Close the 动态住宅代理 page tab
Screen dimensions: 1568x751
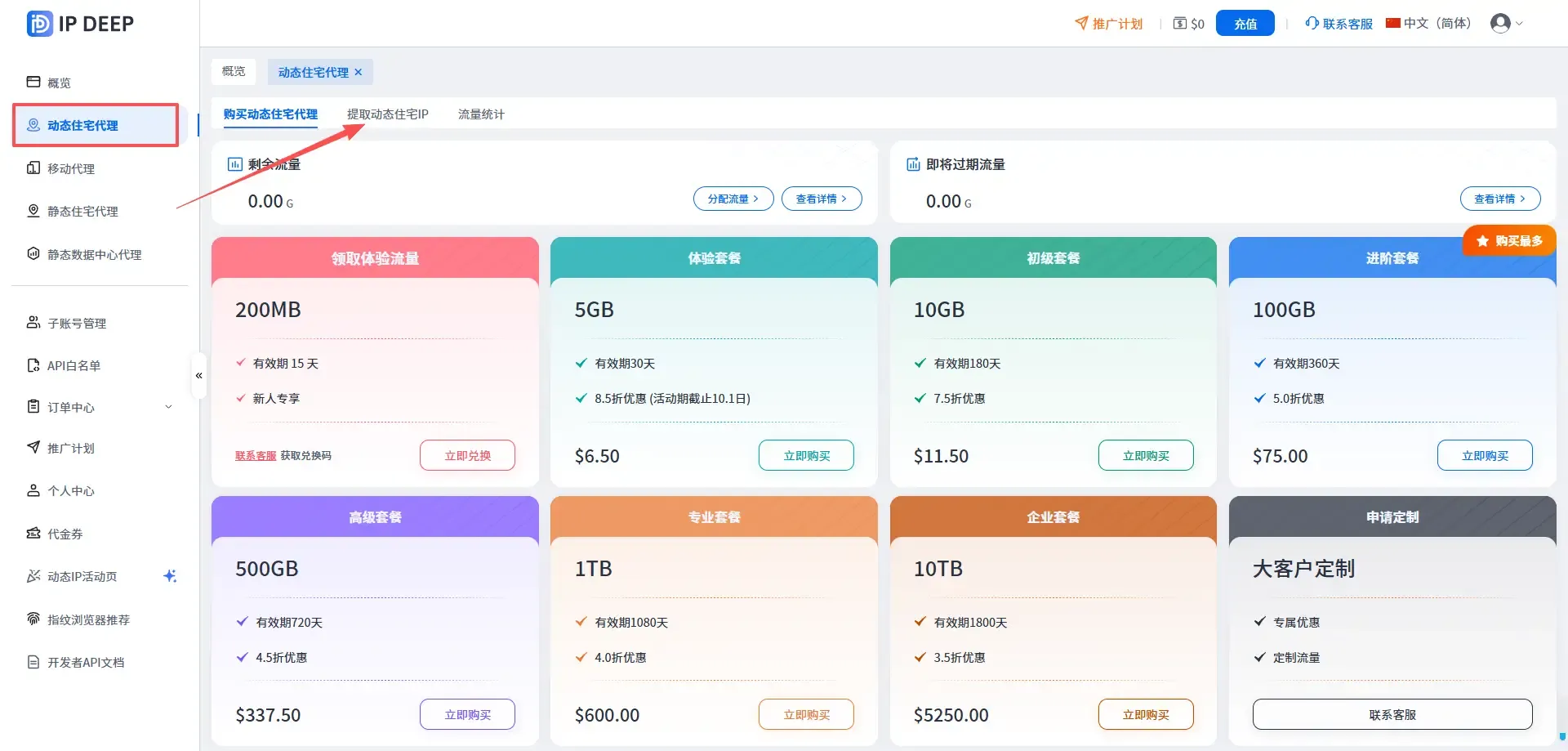tap(358, 72)
